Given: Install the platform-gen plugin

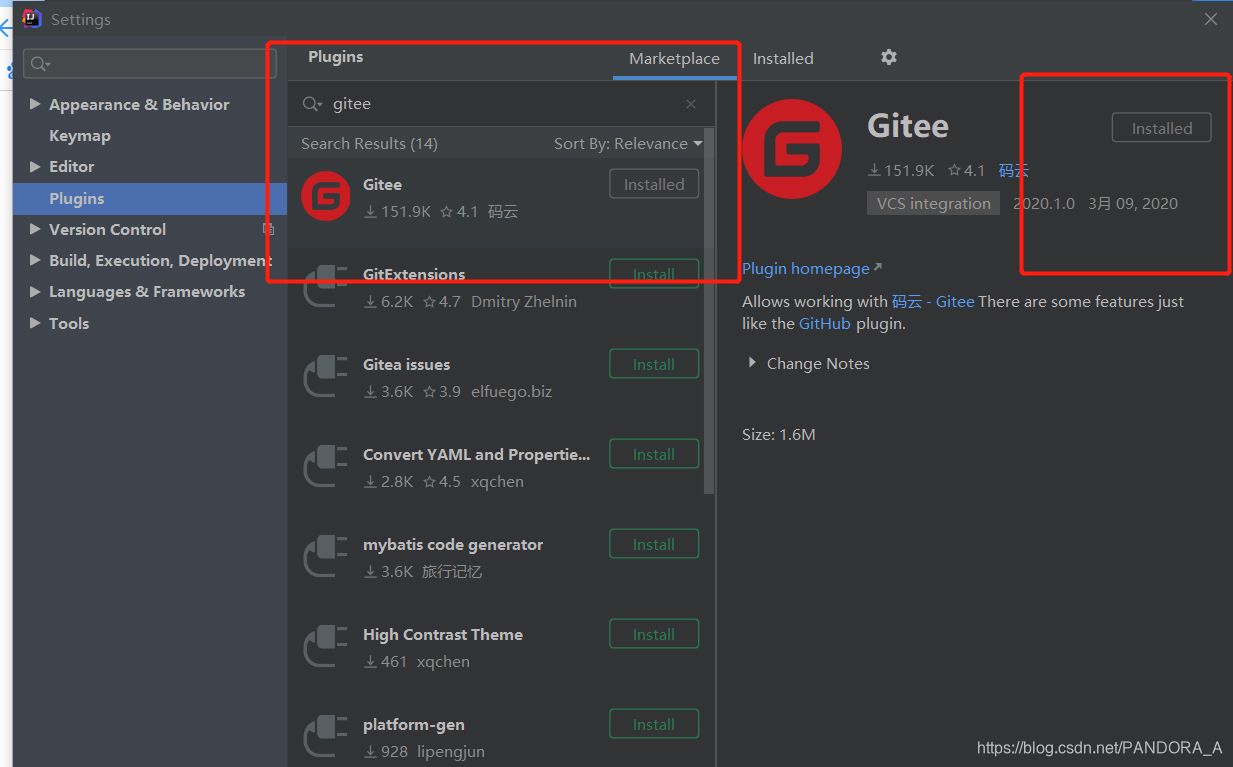Looking at the screenshot, I should tap(654, 724).
